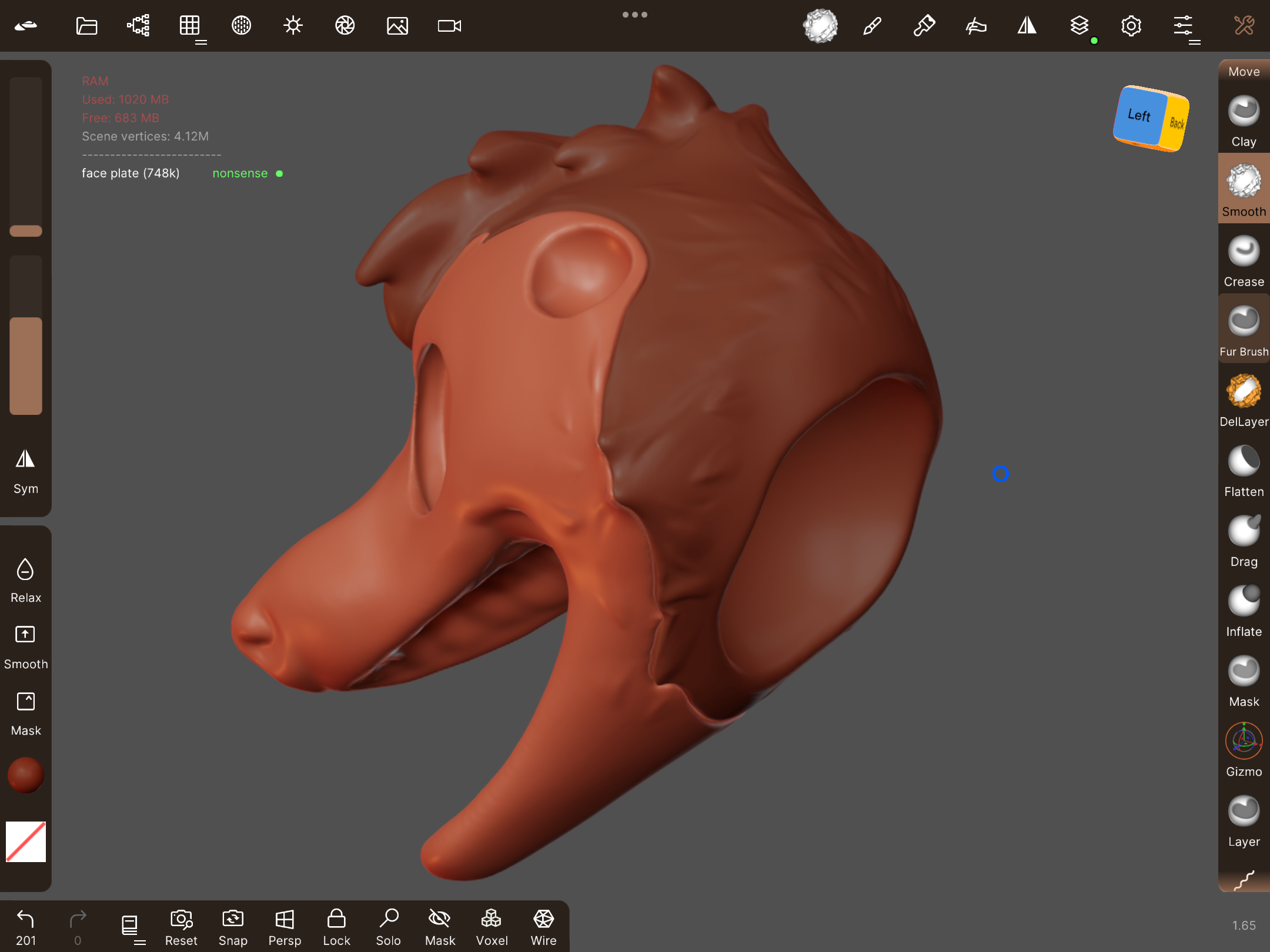1270x952 pixels.
Task: Open the Background image settings
Action: 397,26
